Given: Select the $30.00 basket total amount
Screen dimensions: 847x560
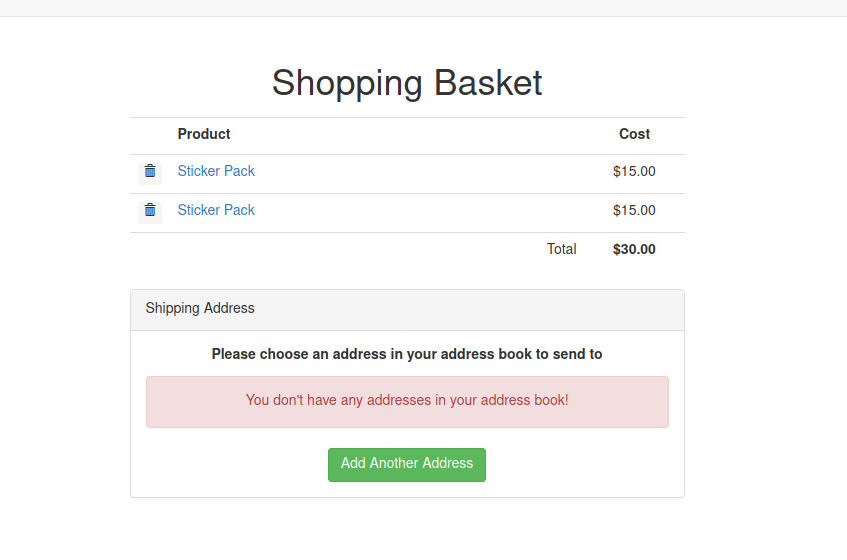Looking at the screenshot, I should pos(634,249).
